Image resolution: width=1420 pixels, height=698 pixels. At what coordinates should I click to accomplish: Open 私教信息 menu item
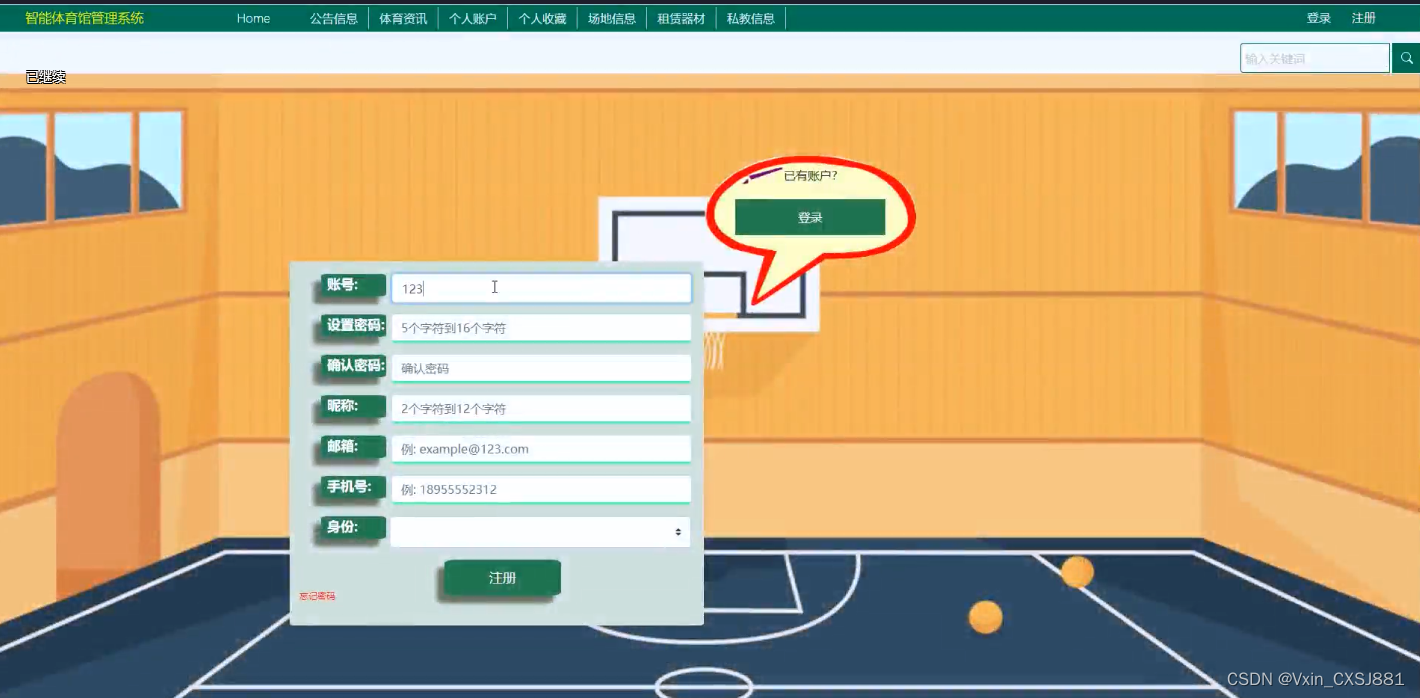point(750,18)
